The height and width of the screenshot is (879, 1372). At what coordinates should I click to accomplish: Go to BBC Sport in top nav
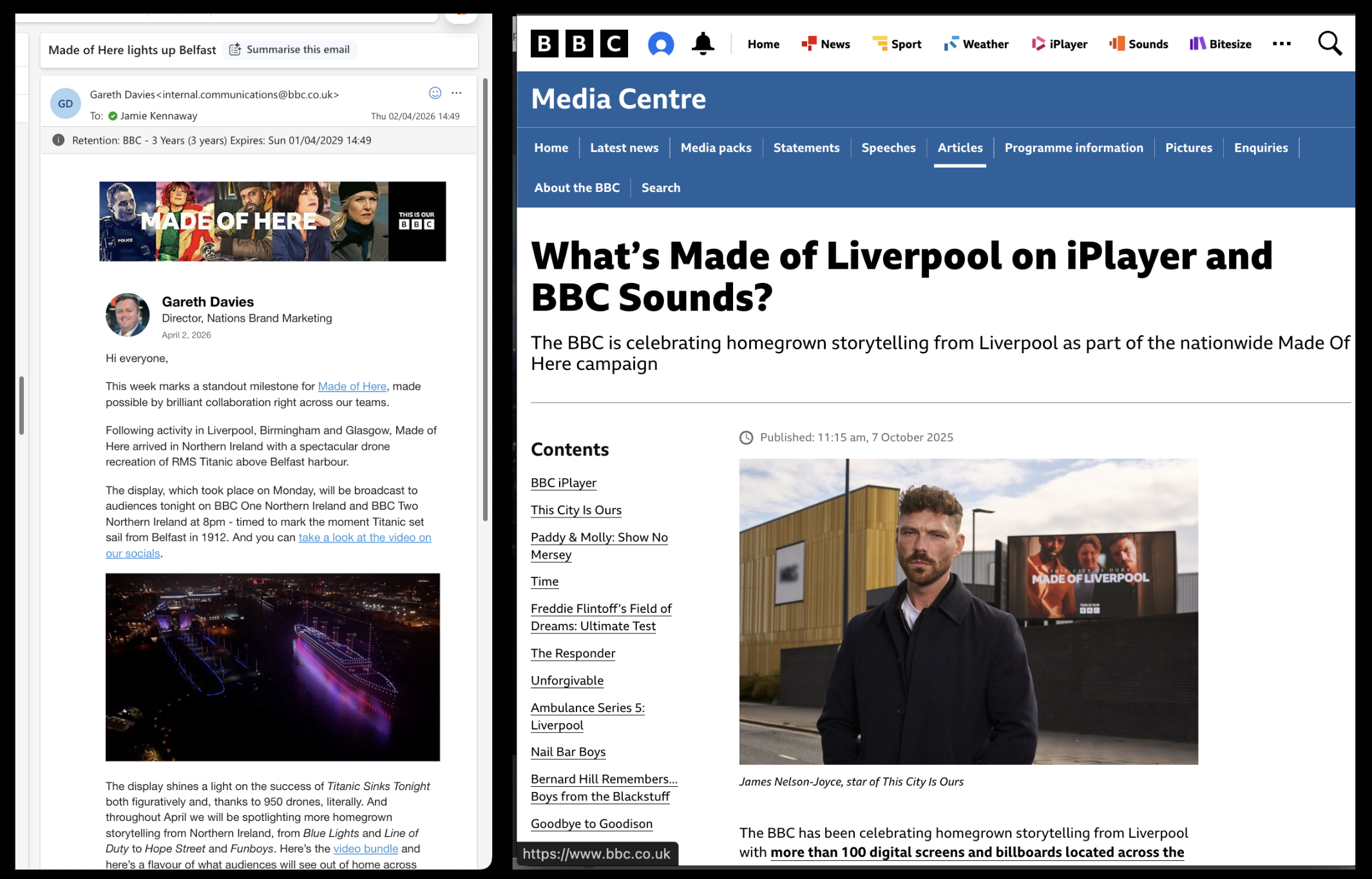tap(897, 44)
